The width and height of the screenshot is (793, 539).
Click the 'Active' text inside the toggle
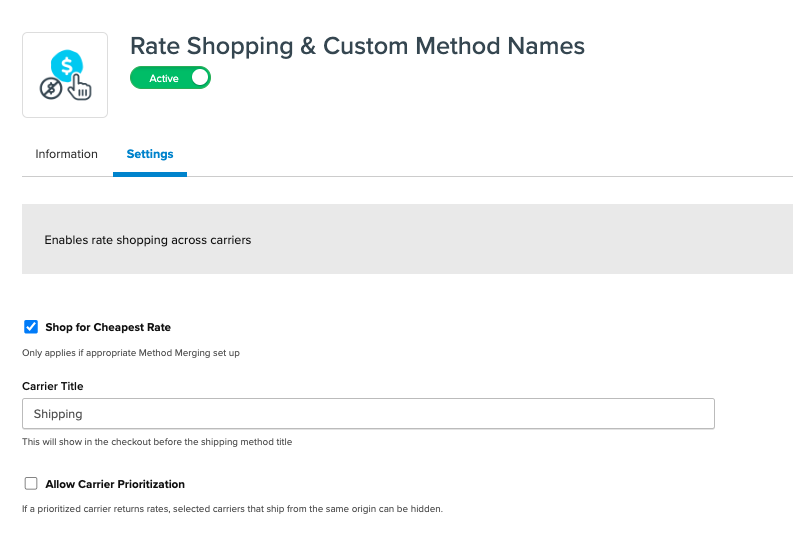[x=163, y=78]
